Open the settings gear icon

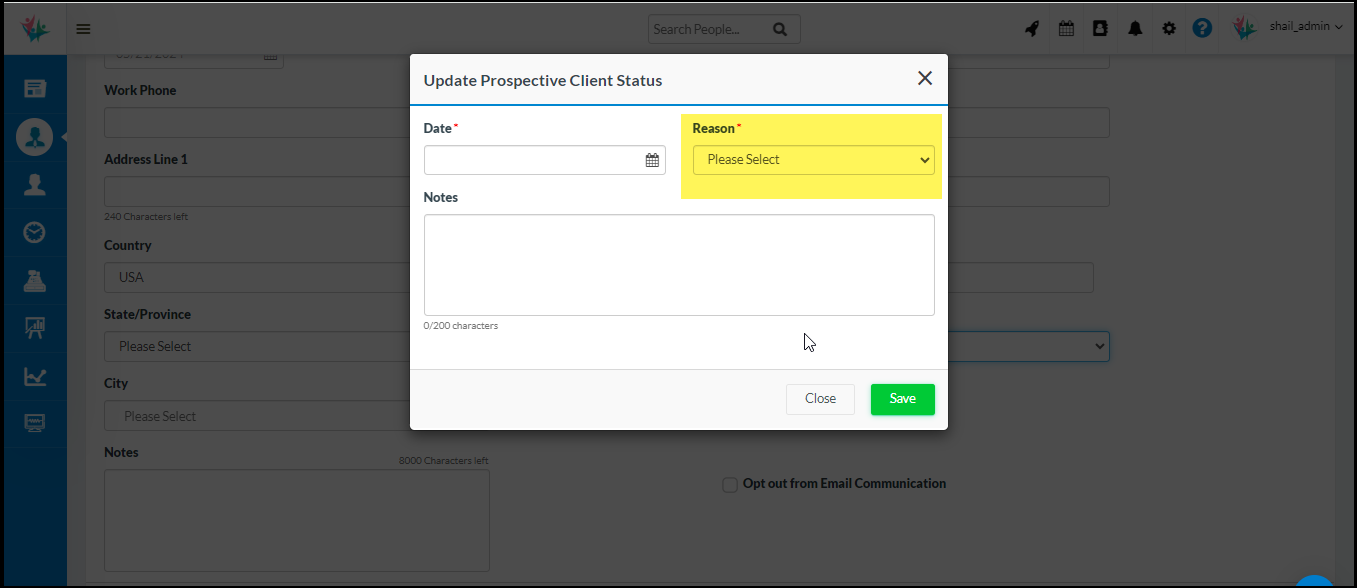pos(1169,29)
